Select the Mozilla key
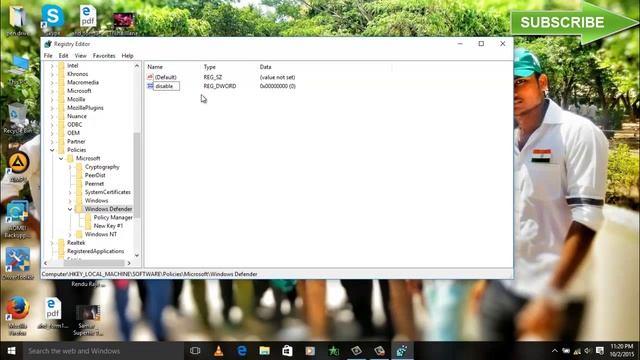The height and width of the screenshot is (360, 640). click(76, 99)
